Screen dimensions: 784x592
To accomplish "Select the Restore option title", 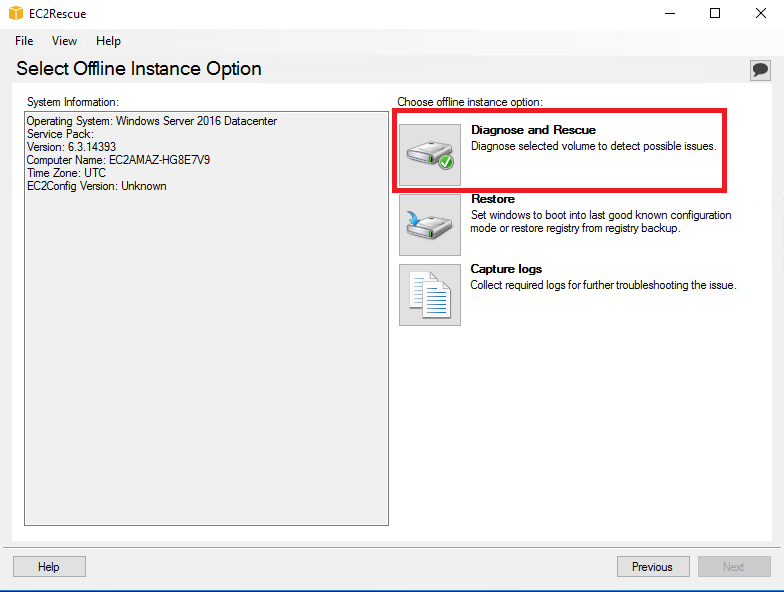I will 492,199.
